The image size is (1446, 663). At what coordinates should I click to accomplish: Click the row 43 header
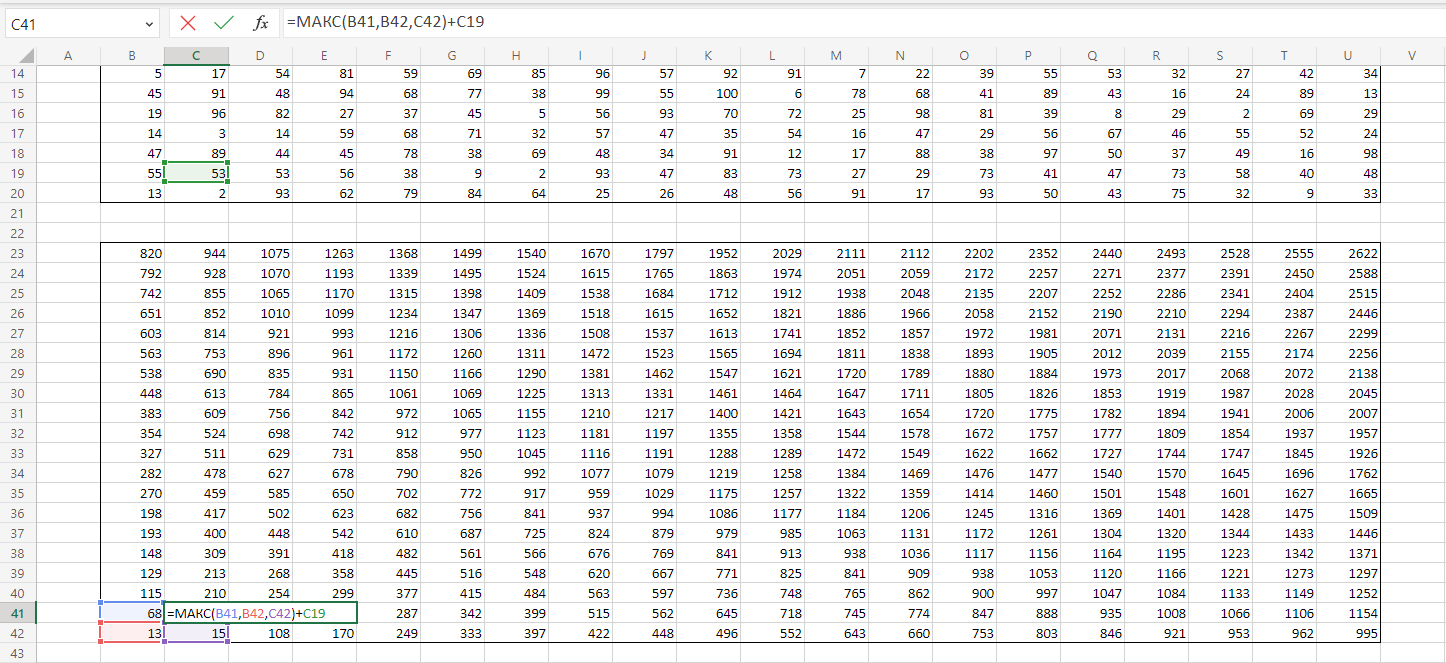[x=18, y=653]
